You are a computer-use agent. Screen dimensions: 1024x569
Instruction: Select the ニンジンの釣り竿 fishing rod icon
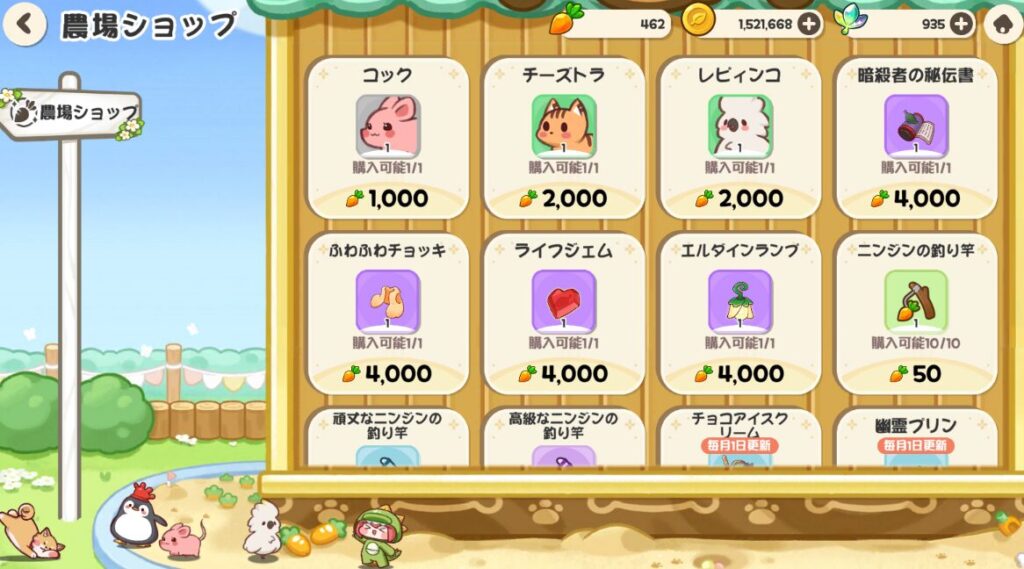[x=916, y=301]
